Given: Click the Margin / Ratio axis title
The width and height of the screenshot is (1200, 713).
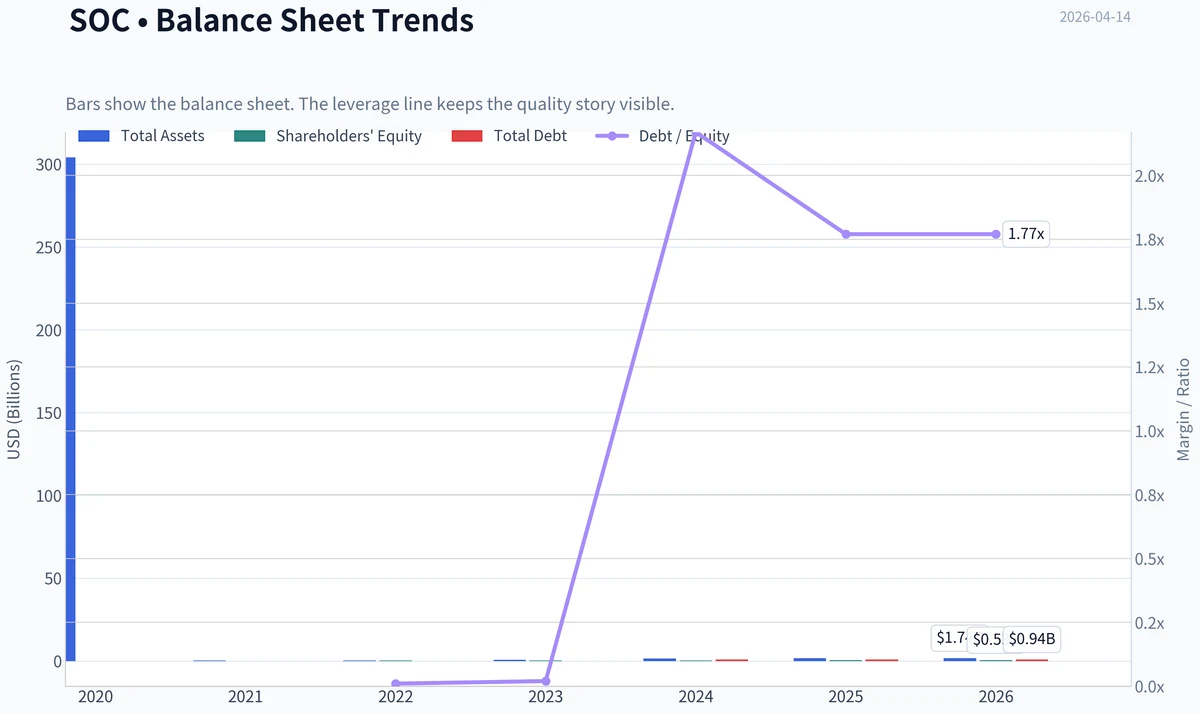Looking at the screenshot, I should [1184, 409].
